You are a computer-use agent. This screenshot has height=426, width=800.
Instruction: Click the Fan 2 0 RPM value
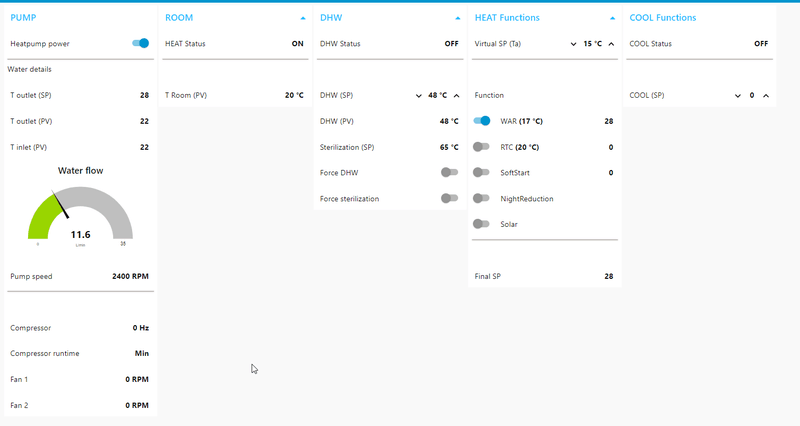click(137, 405)
